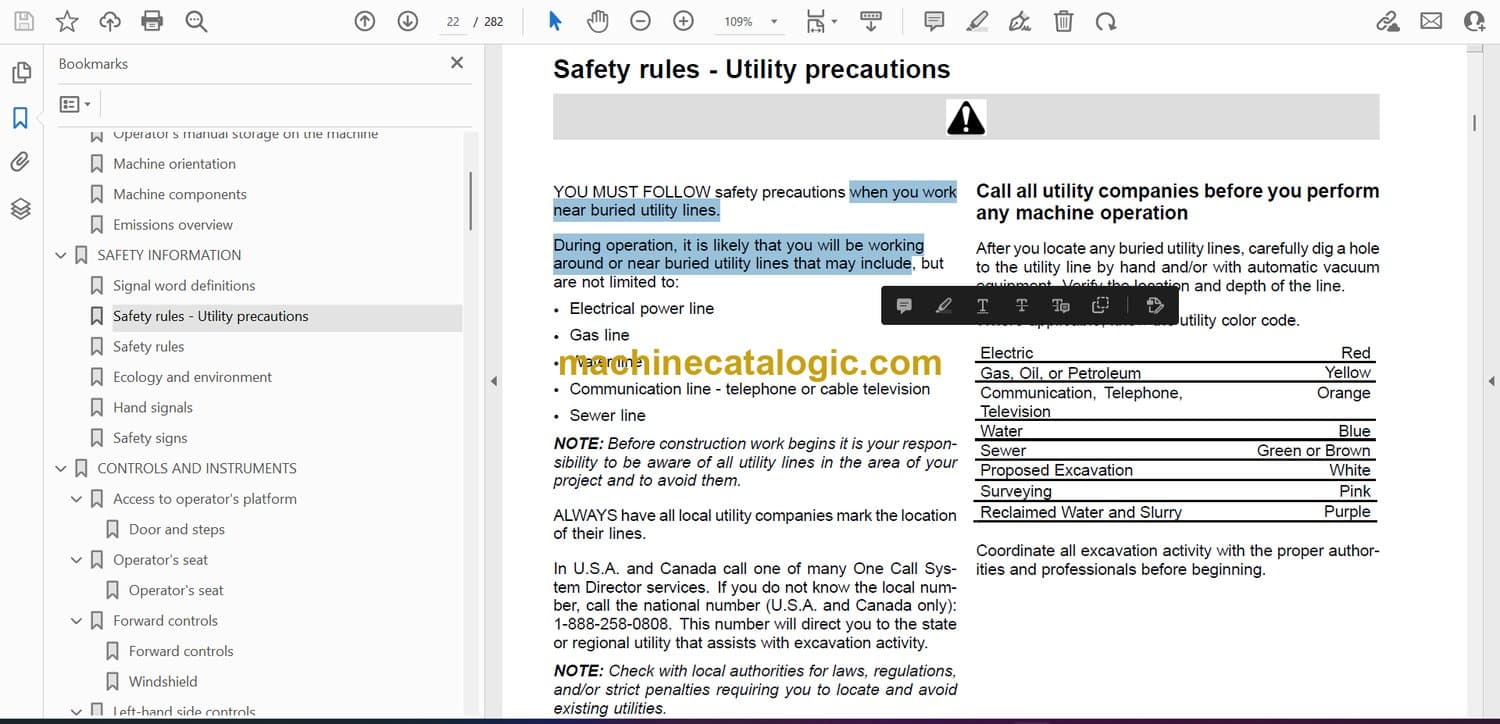Collapse the left navigation pane arrow
This screenshot has height=724, width=1500.
click(x=492, y=381)
